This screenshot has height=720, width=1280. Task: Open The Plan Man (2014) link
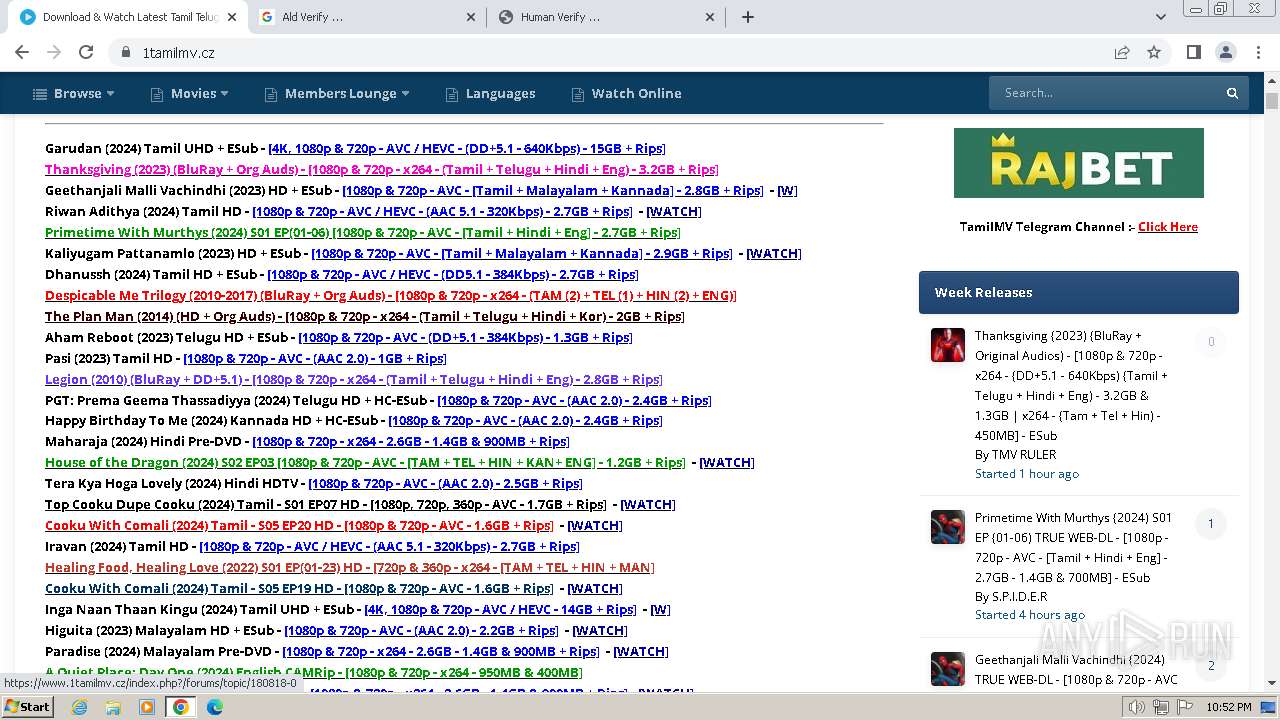tap(364, 316)
